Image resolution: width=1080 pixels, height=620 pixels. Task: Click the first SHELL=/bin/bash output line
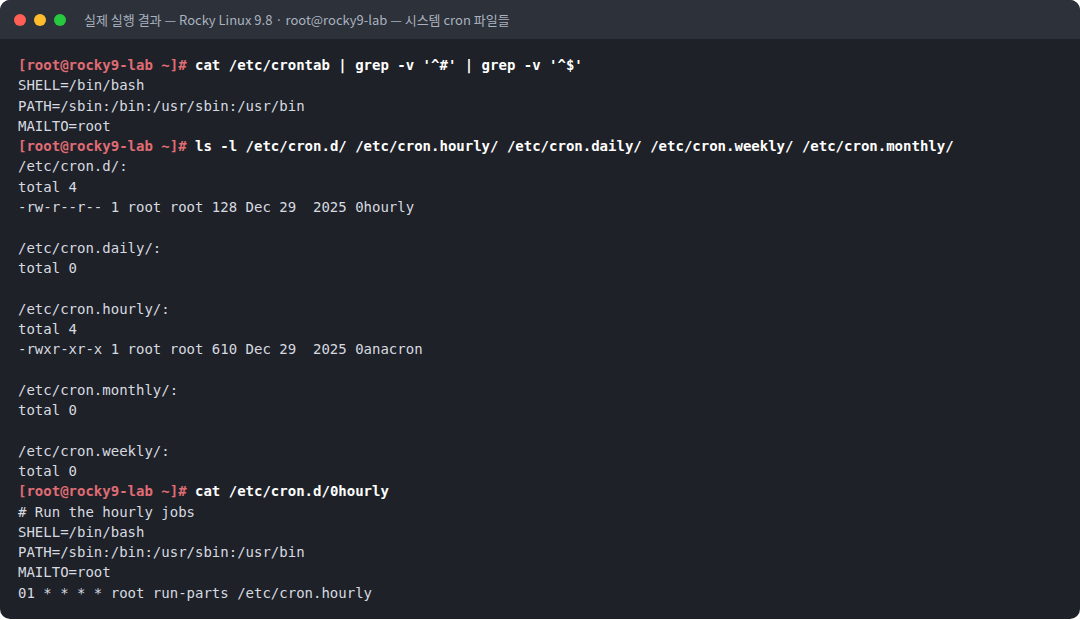pos(81,85)
